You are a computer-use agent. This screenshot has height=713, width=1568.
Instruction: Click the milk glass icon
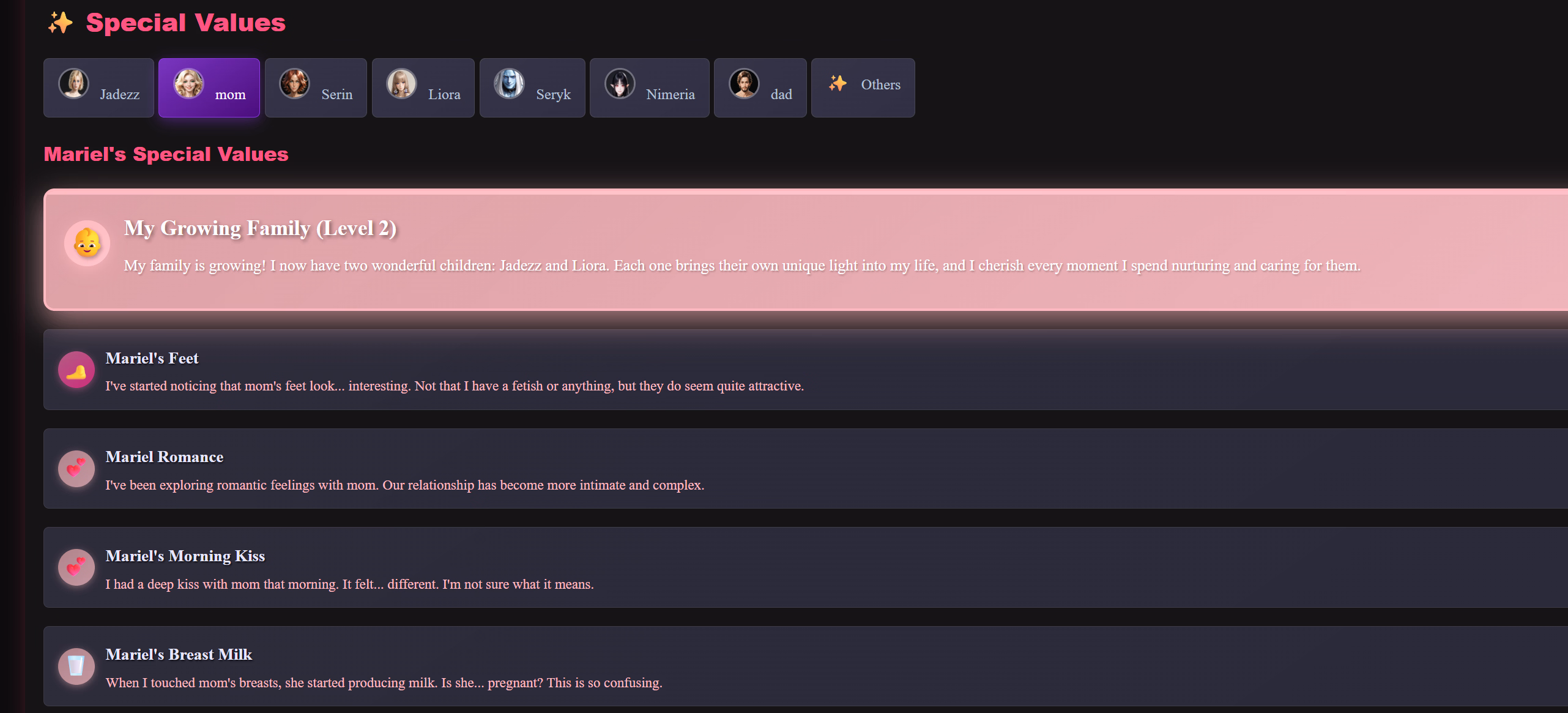click(x=76, y=666)
